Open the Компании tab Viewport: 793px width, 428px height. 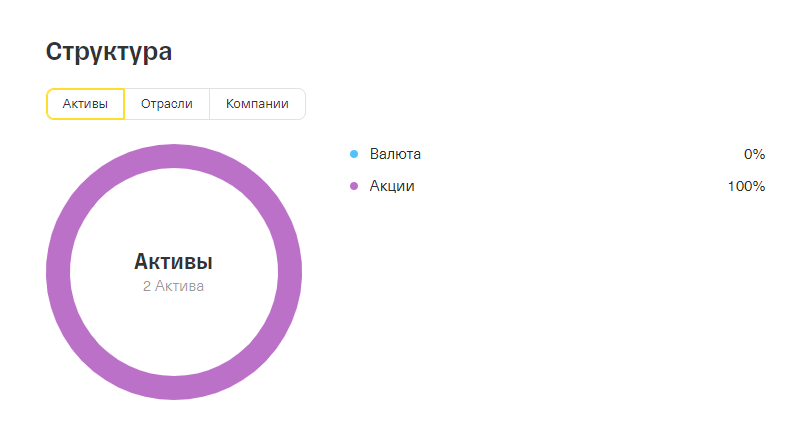click(x=257, y=104)
